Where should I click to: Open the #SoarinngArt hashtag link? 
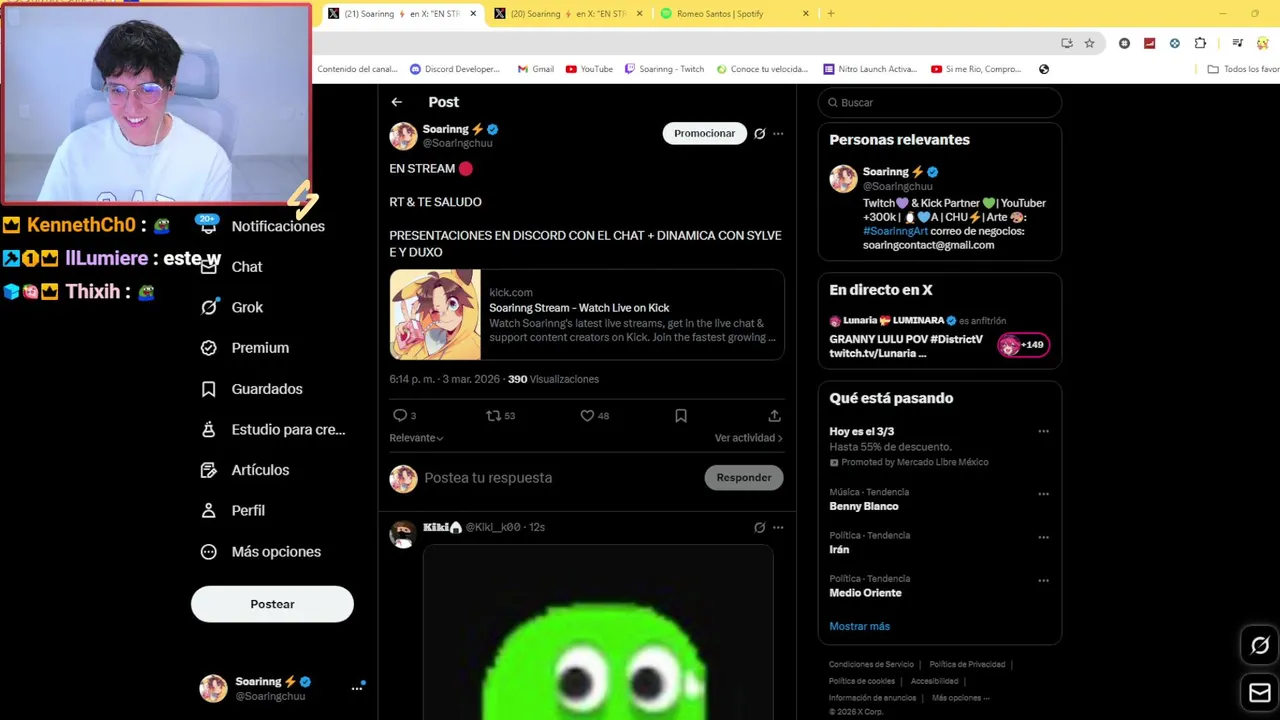[895, 231]
